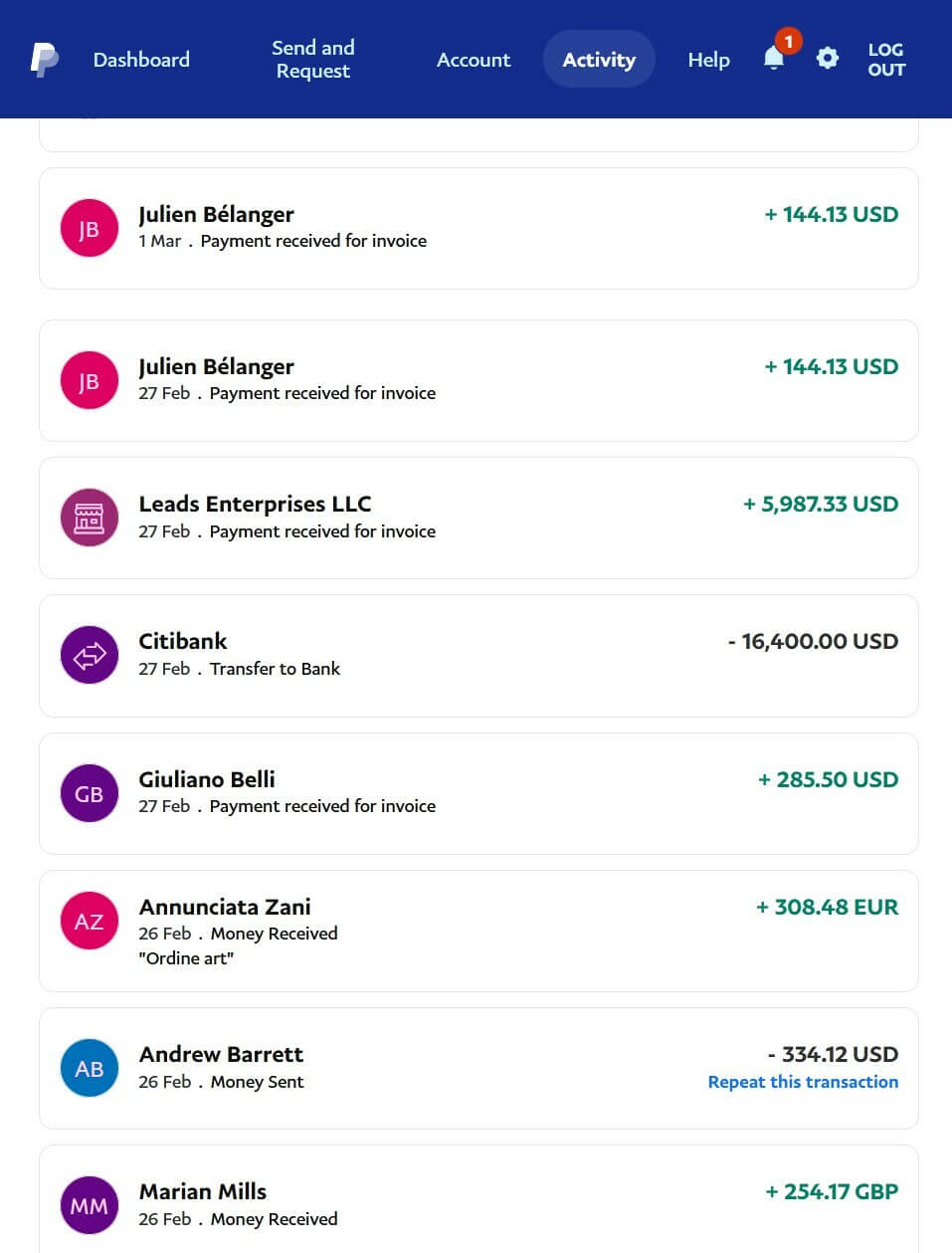The width and height of the screenshot is (952, 1253).
Task: Open Julien Bélanger 27 Feb transaction
Action: pos(477,380)
